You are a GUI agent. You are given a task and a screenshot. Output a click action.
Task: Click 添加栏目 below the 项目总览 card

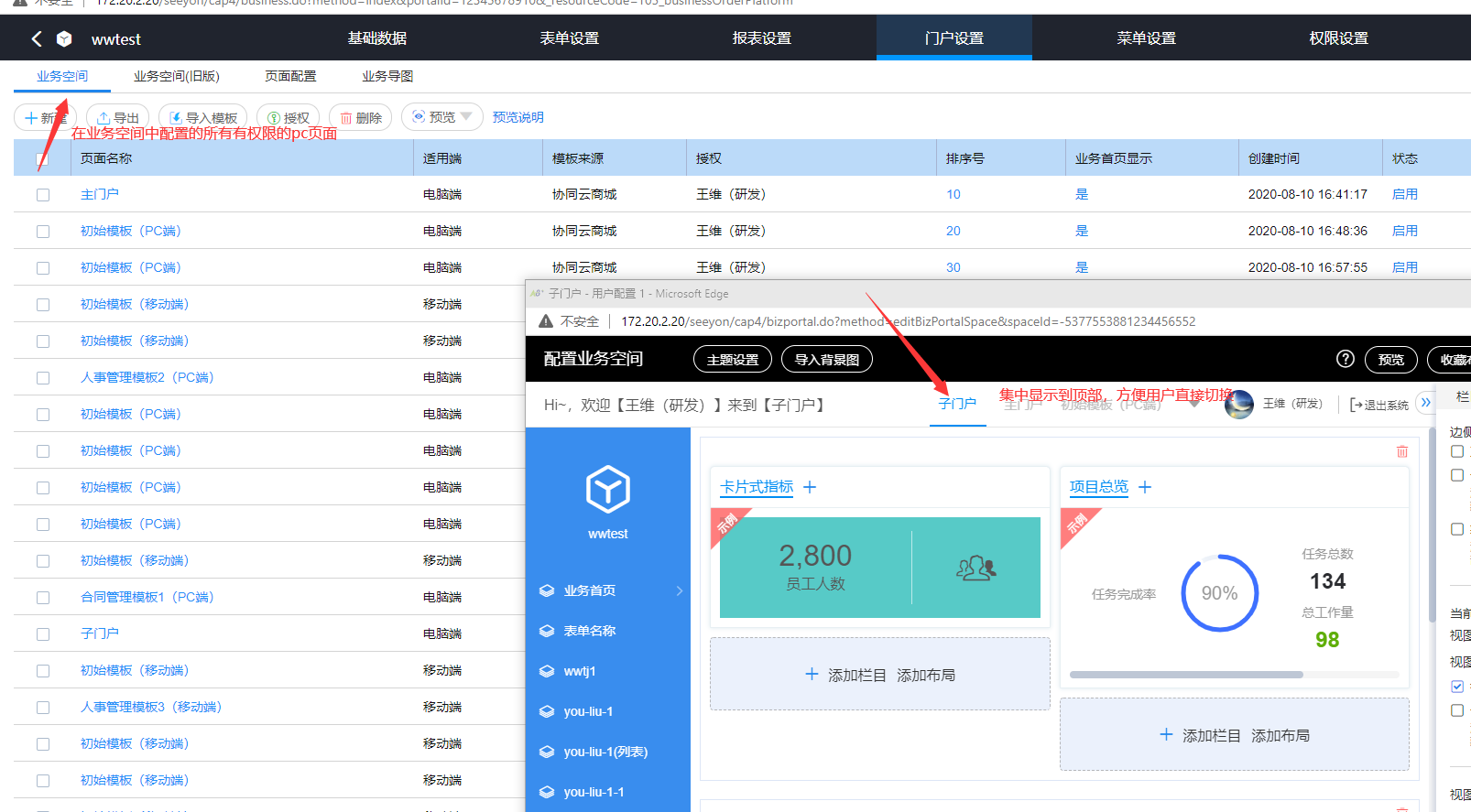pos(1200,735)
